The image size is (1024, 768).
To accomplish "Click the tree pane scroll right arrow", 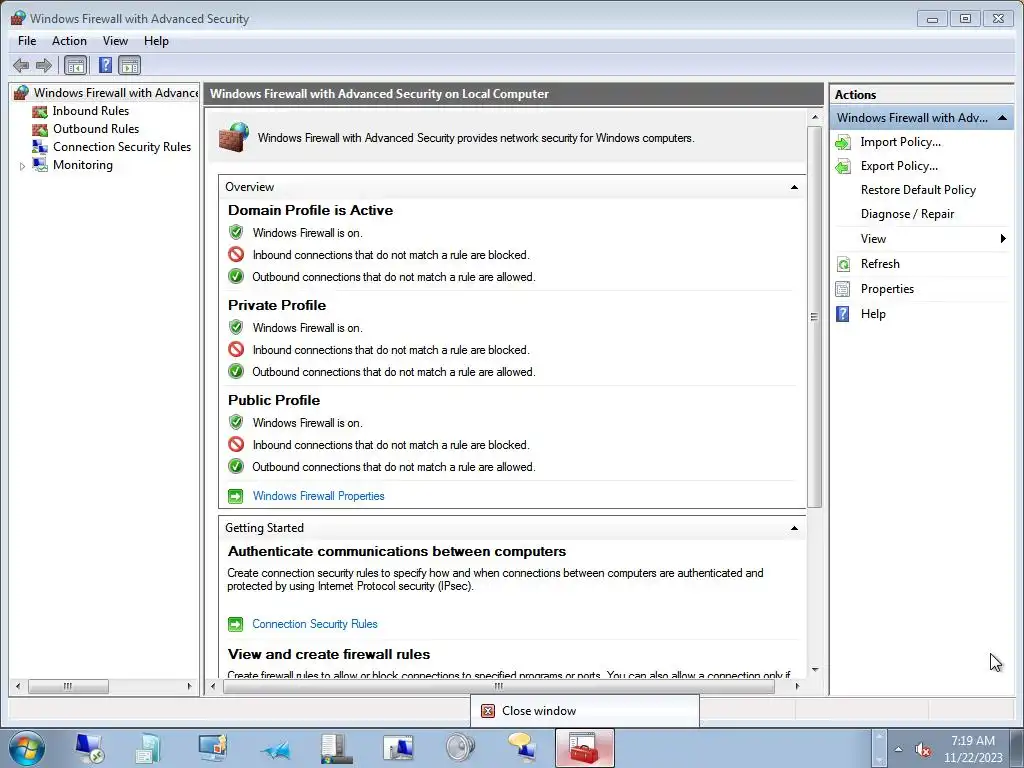I will (189, 686).
